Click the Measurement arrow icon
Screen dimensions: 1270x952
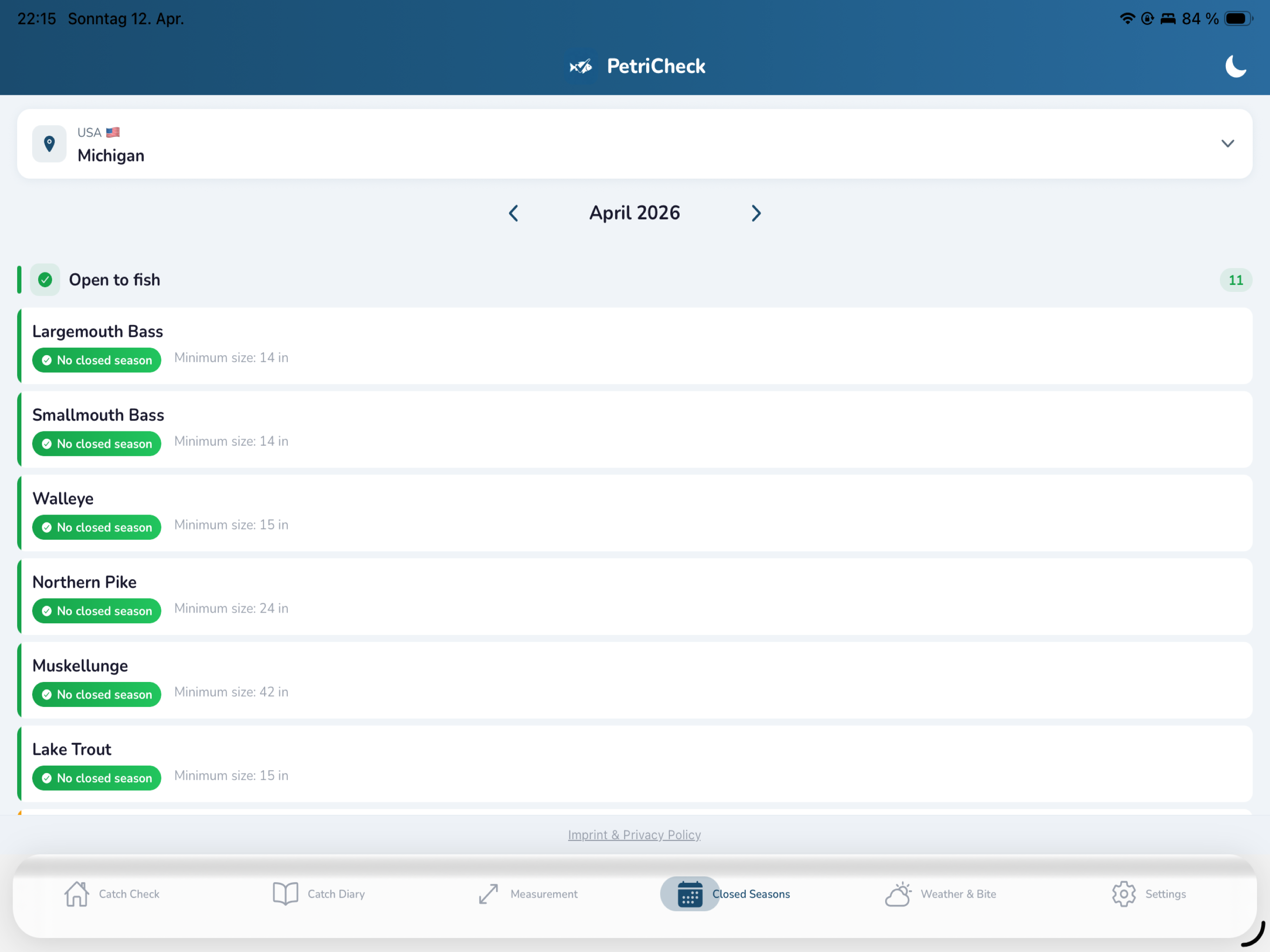point(489,894)
